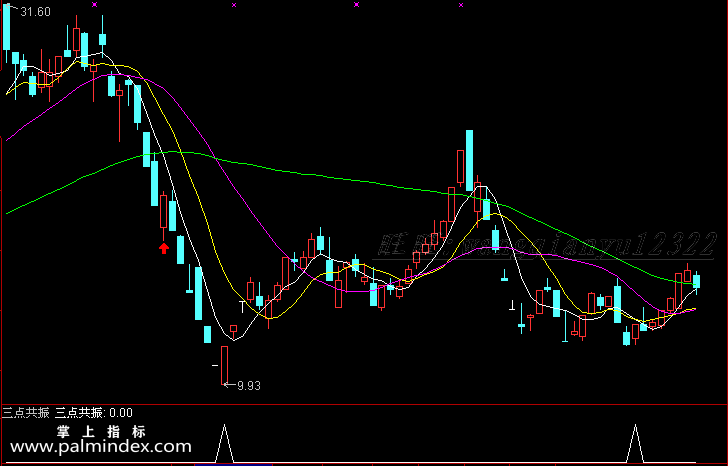The image size is (728, 466).
Task: Click the red candle marked 9.93
Action: click(225, 365)
